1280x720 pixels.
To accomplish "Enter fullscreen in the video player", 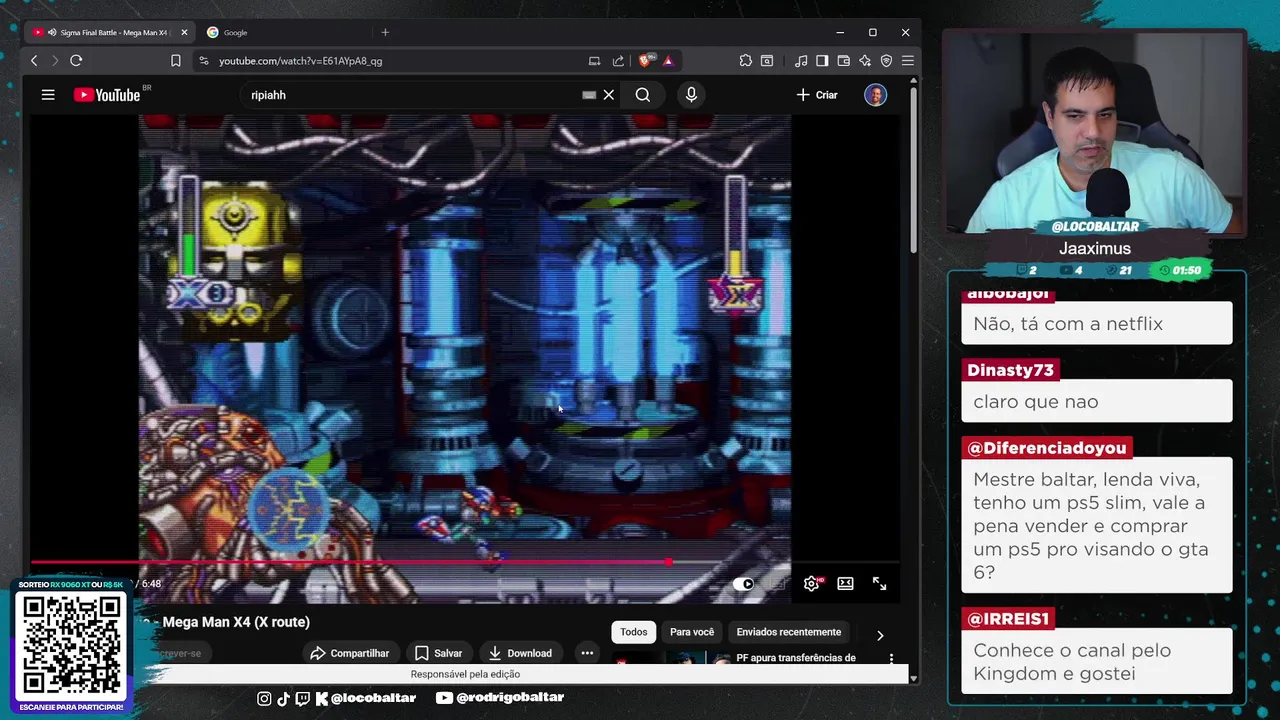I will (880, 584).
